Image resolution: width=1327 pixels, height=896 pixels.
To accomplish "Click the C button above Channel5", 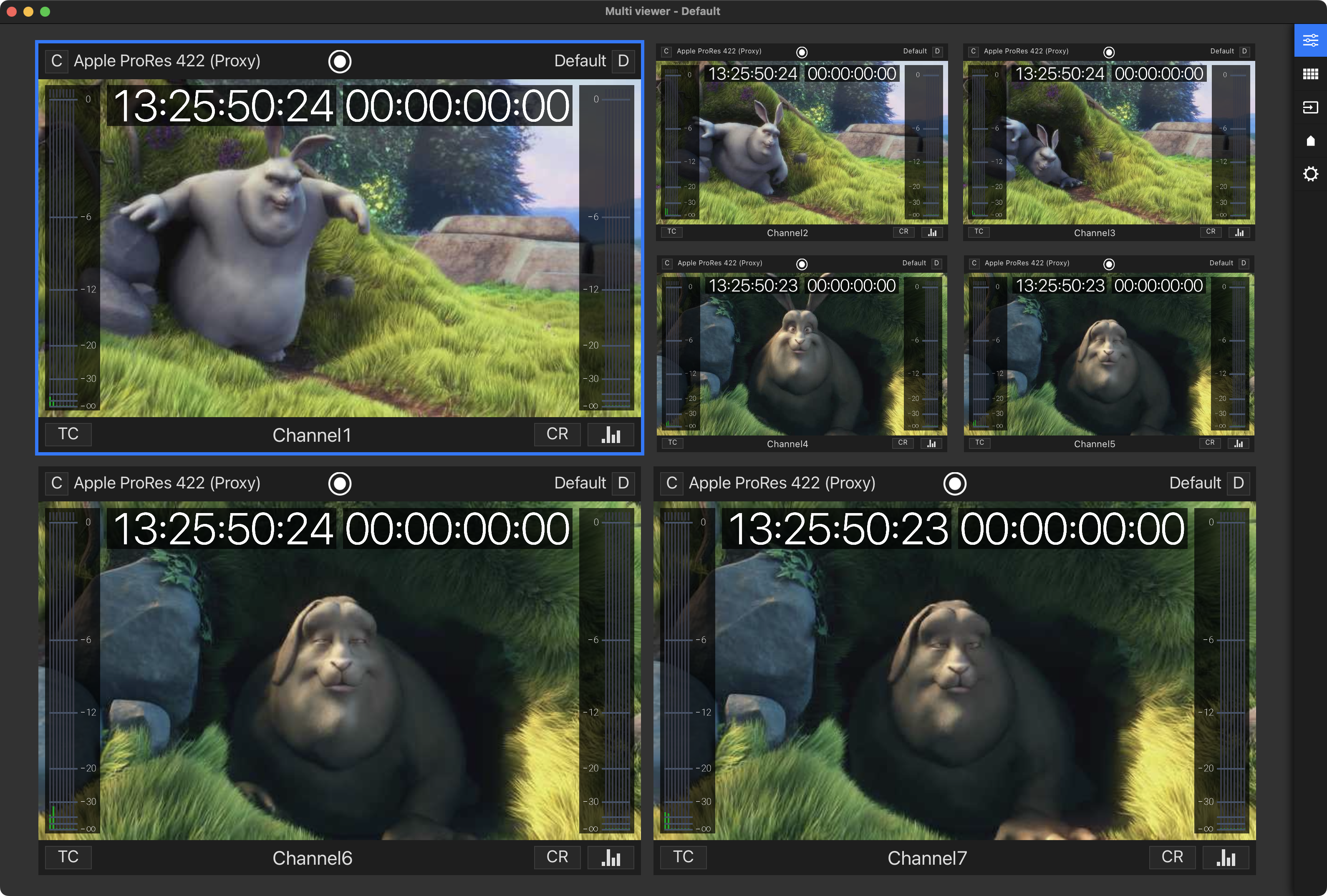I will point(974,263).
